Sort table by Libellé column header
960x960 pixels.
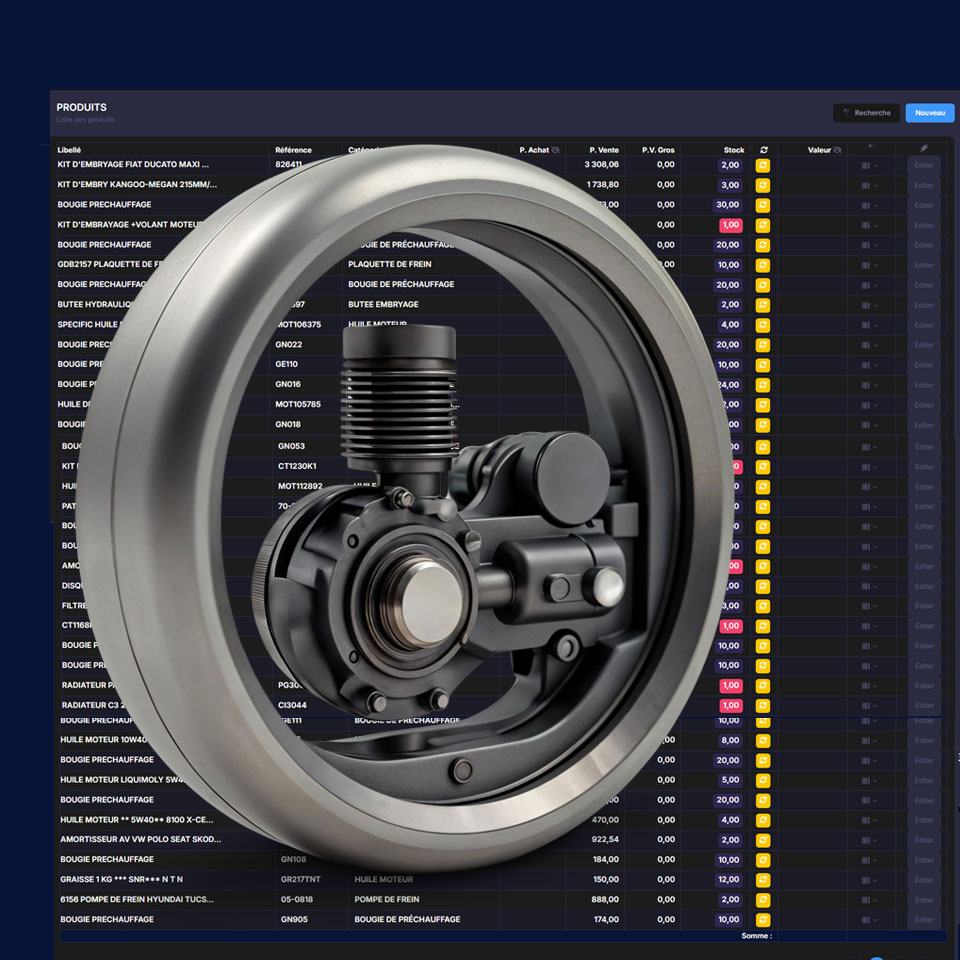(70, 150)
